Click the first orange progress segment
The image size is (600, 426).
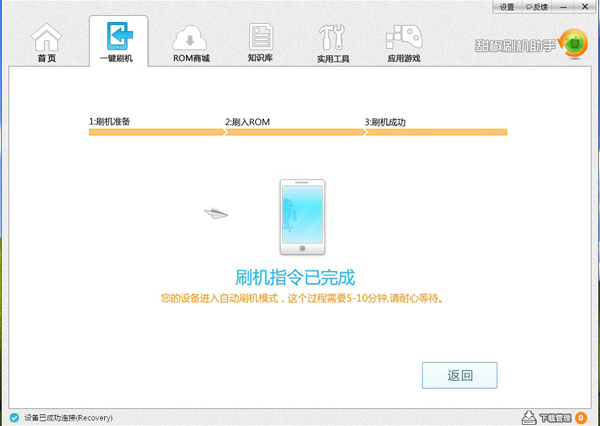(157, 132)
